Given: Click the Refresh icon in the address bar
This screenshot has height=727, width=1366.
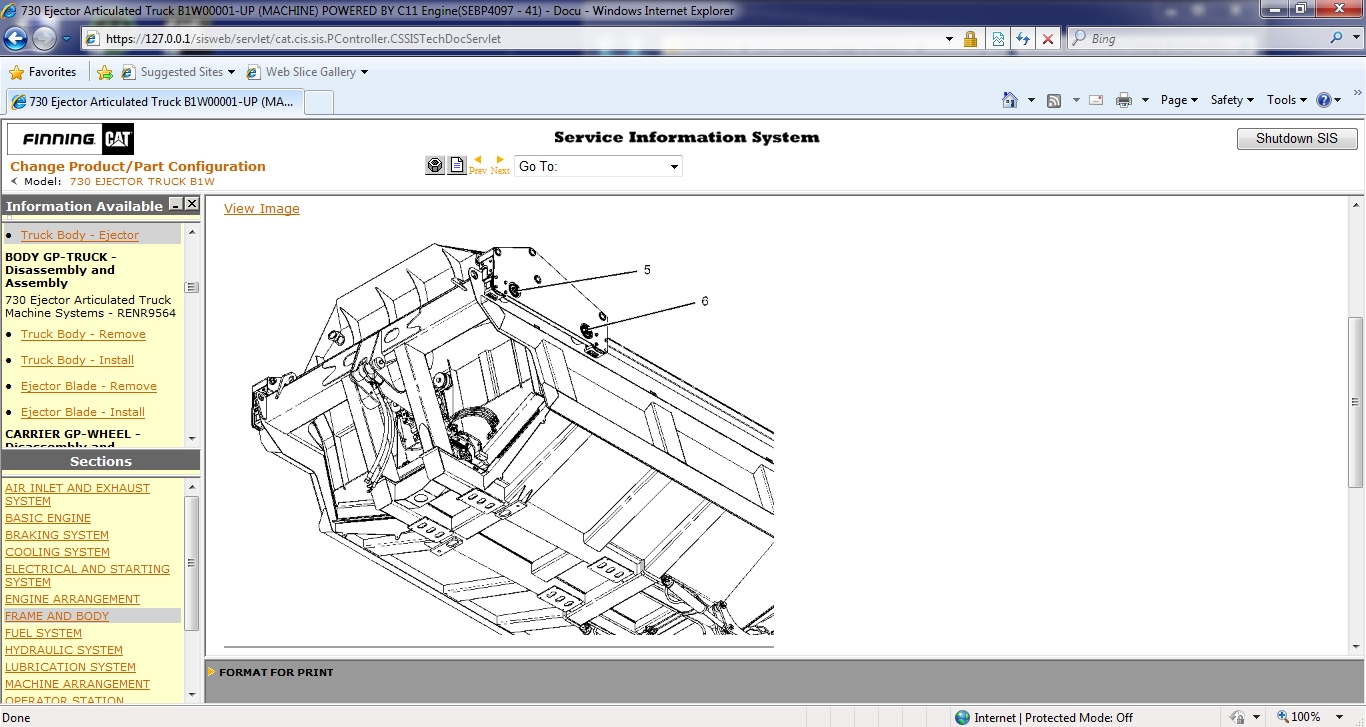Looking at the screenshot, I should 1024,38.
